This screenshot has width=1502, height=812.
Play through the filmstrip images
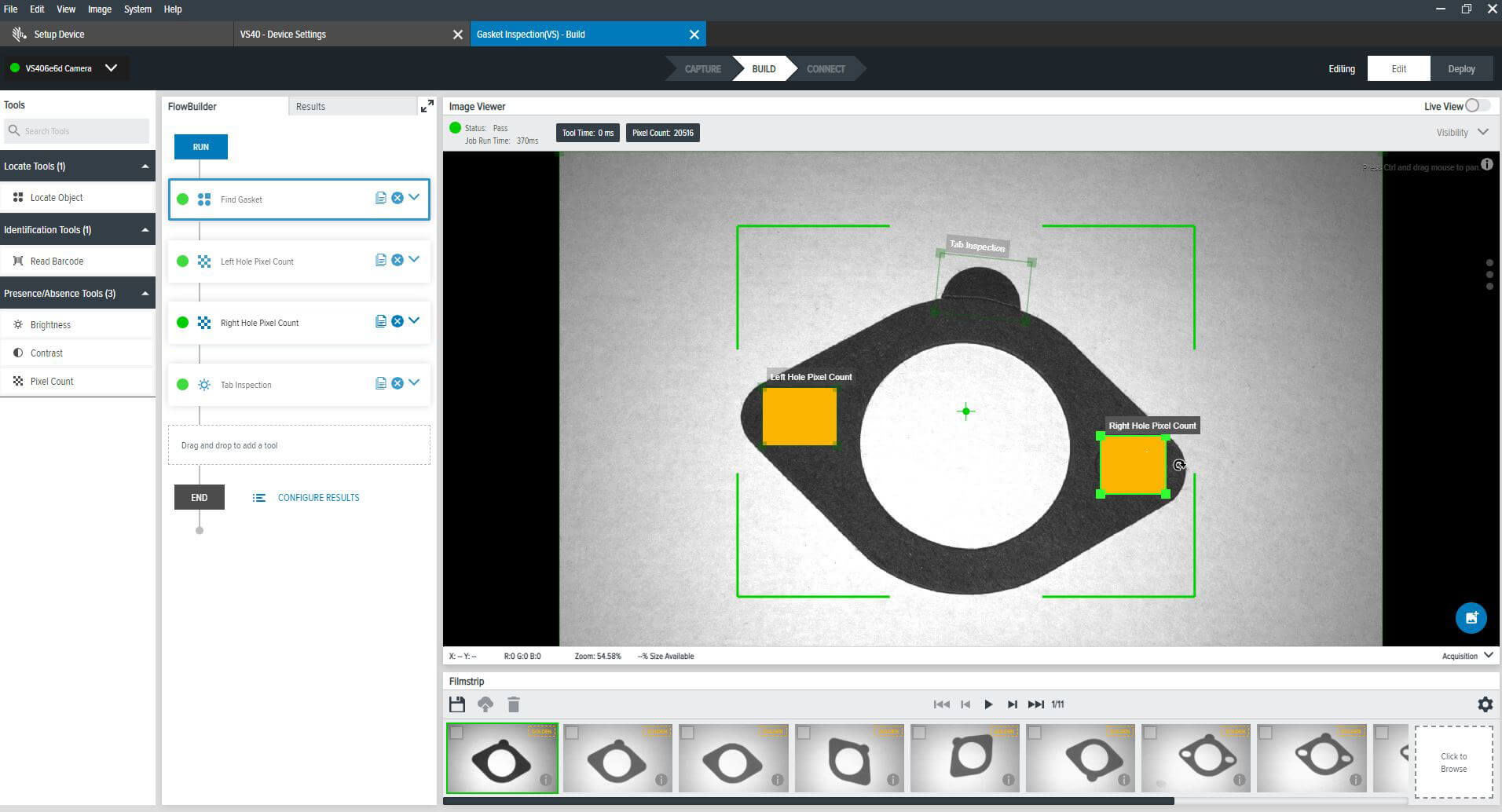coord(988,704)
